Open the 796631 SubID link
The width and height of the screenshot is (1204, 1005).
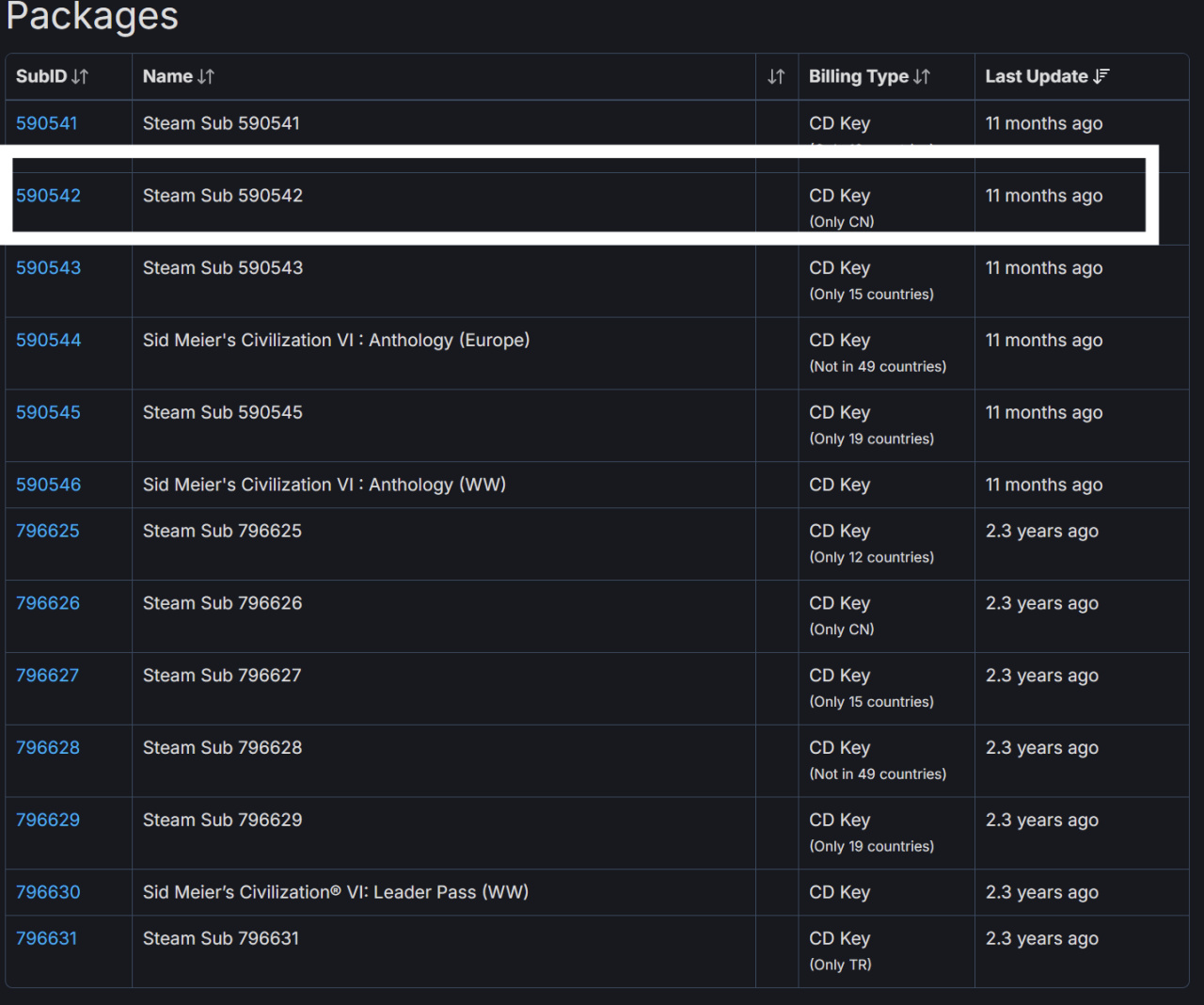coord(47,938)
